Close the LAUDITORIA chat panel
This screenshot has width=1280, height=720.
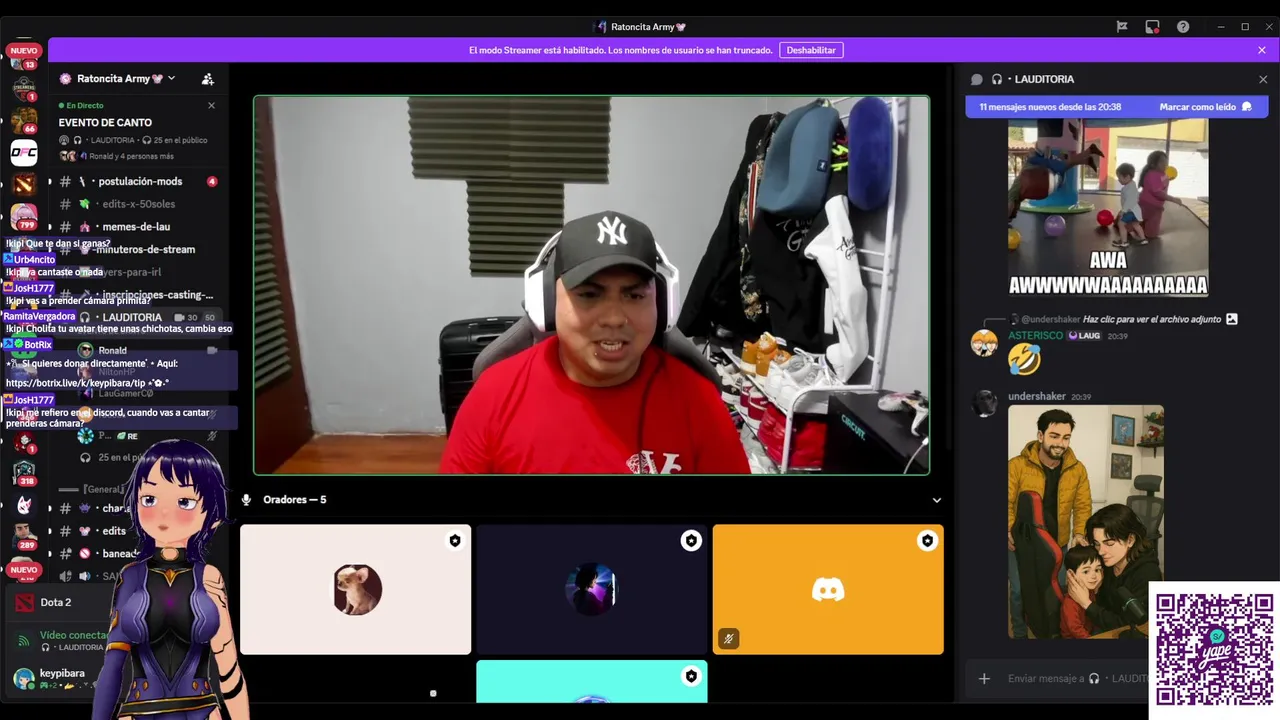pyautogui.click(x=1263, y=79)
